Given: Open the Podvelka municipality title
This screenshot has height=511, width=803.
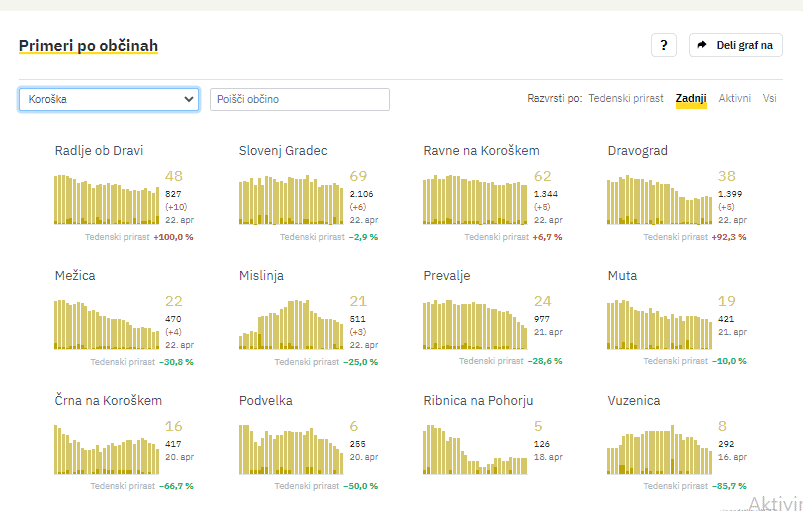Looking at the screenshot, I should 266,400.
